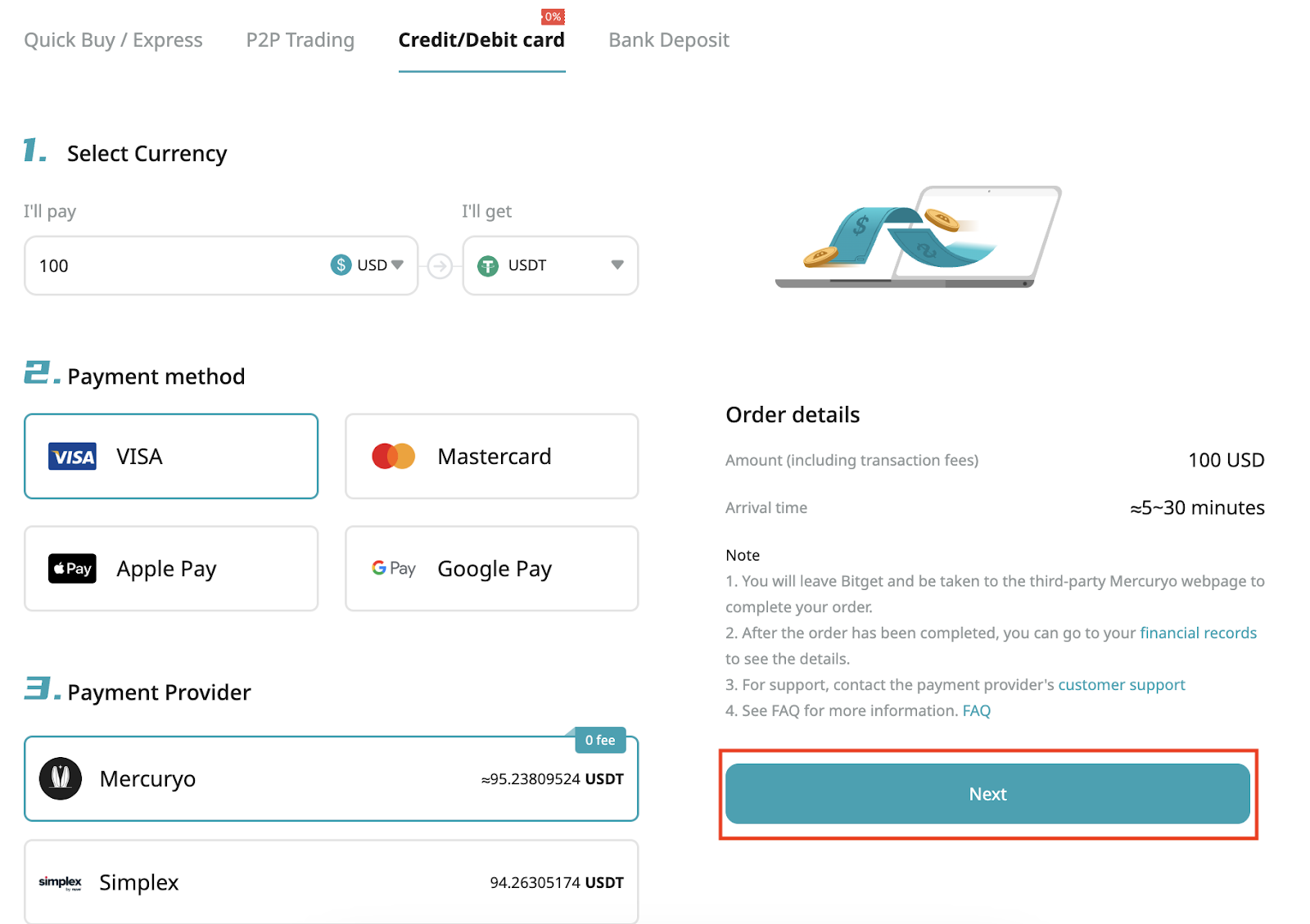This screenshot has width=1310, height=924.
Task: Click the USDT dropdown arrow
Action: tap(617, 264)
